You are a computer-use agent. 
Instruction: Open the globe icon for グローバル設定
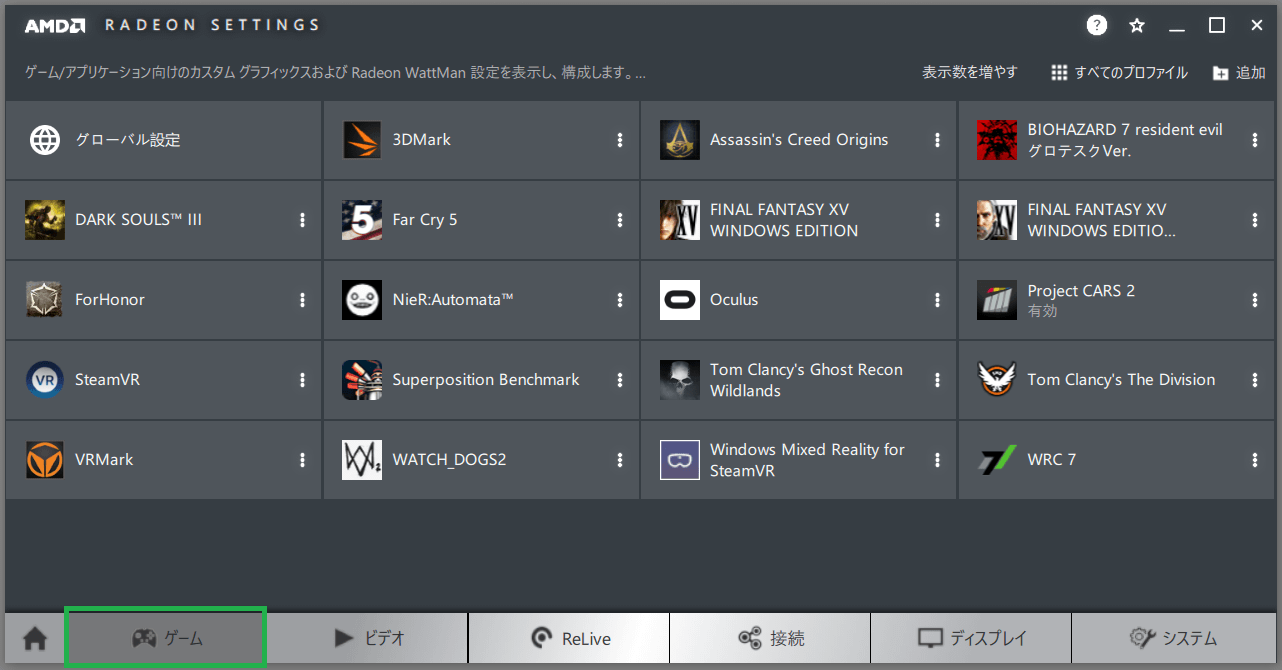45,140
